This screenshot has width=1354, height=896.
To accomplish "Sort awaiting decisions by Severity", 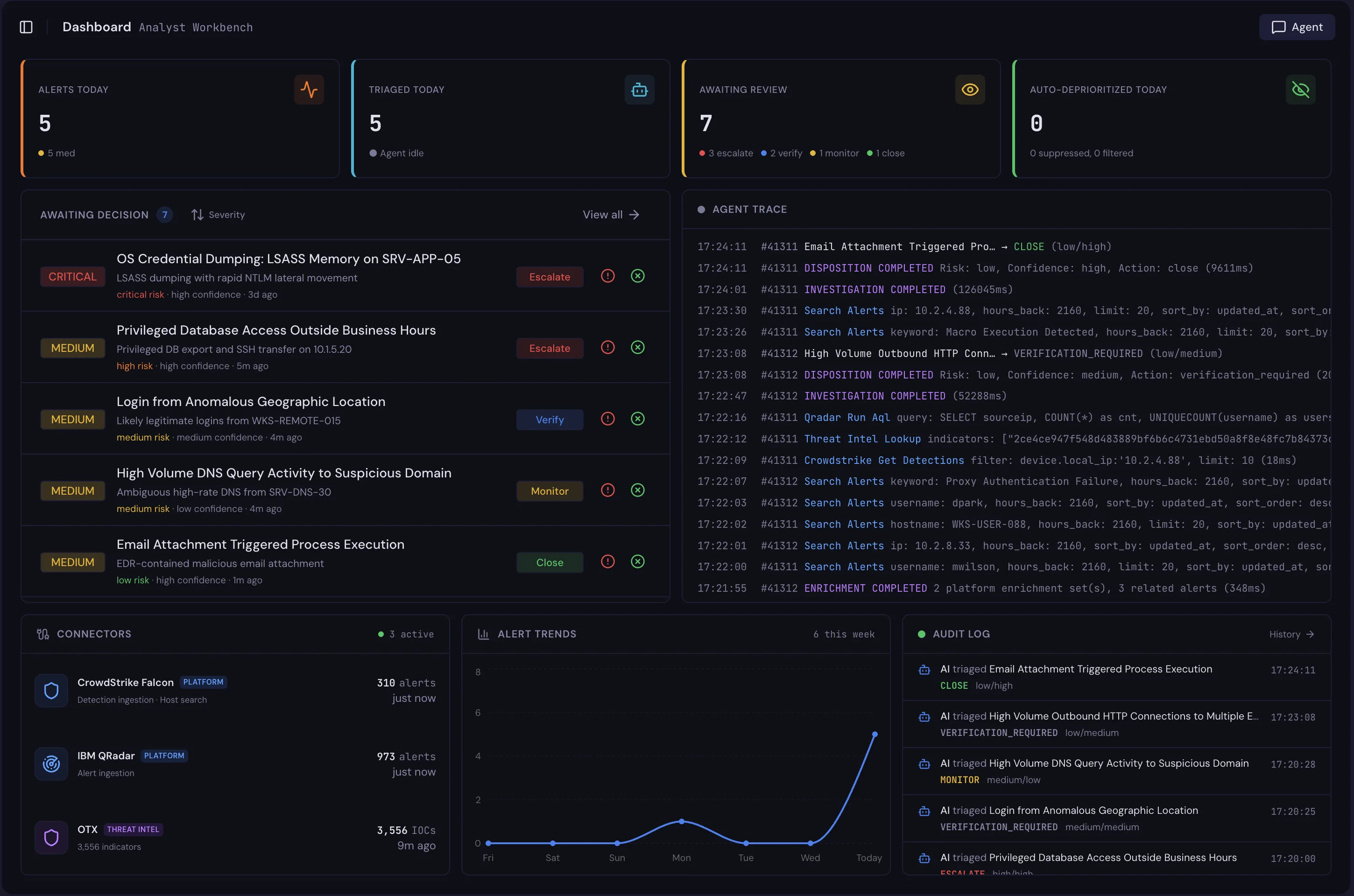I will [x=218, y=215].
